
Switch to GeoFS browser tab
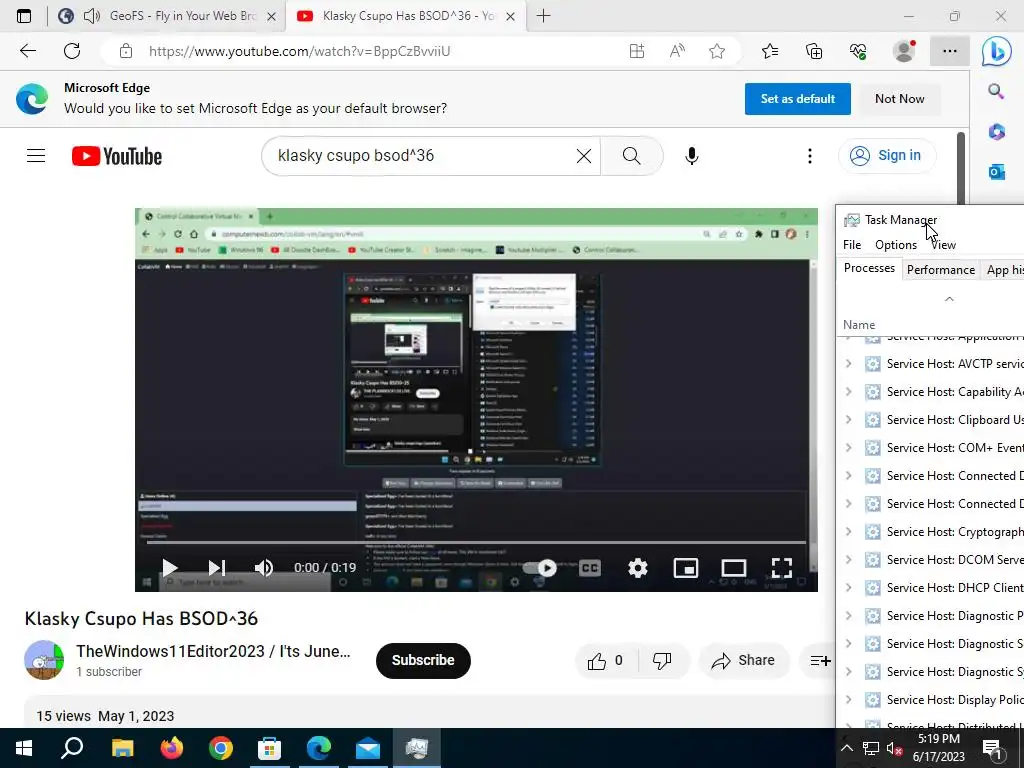click(167, 16)
